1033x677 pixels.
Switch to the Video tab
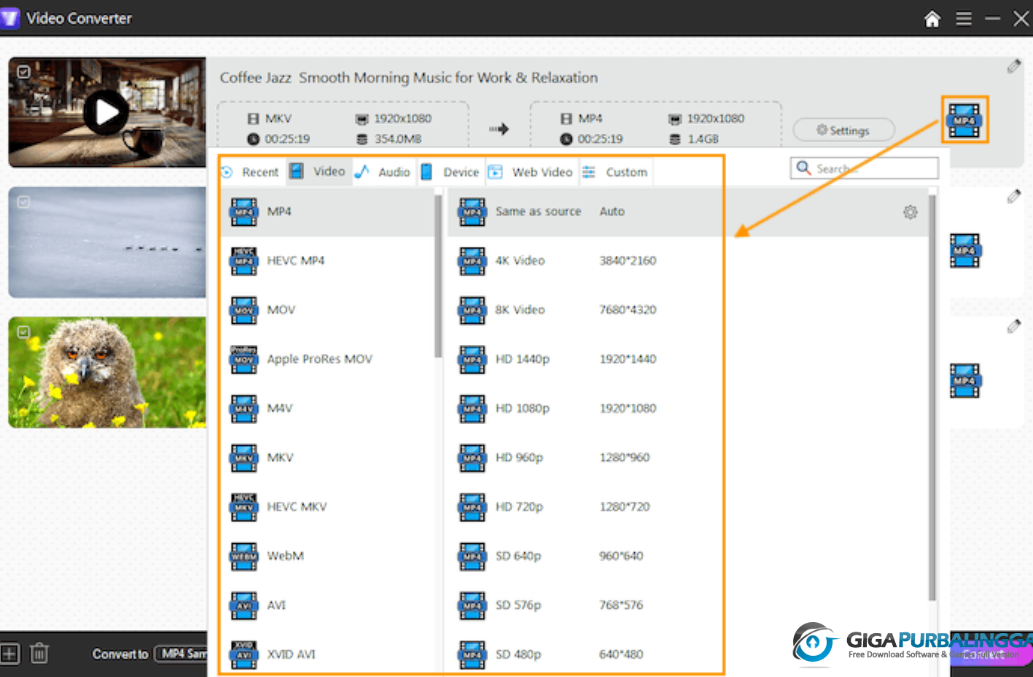[x=318, y=172]
